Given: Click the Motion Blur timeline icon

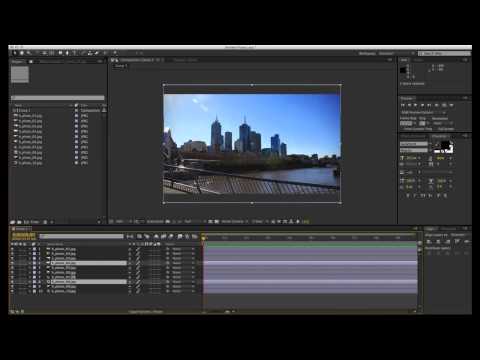Looking at the screenshot, I should point(171,236).
